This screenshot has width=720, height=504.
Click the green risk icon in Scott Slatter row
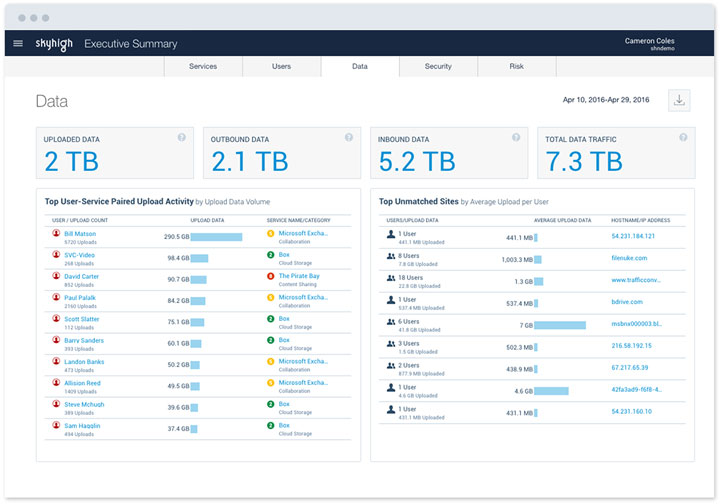click(271, 319)
